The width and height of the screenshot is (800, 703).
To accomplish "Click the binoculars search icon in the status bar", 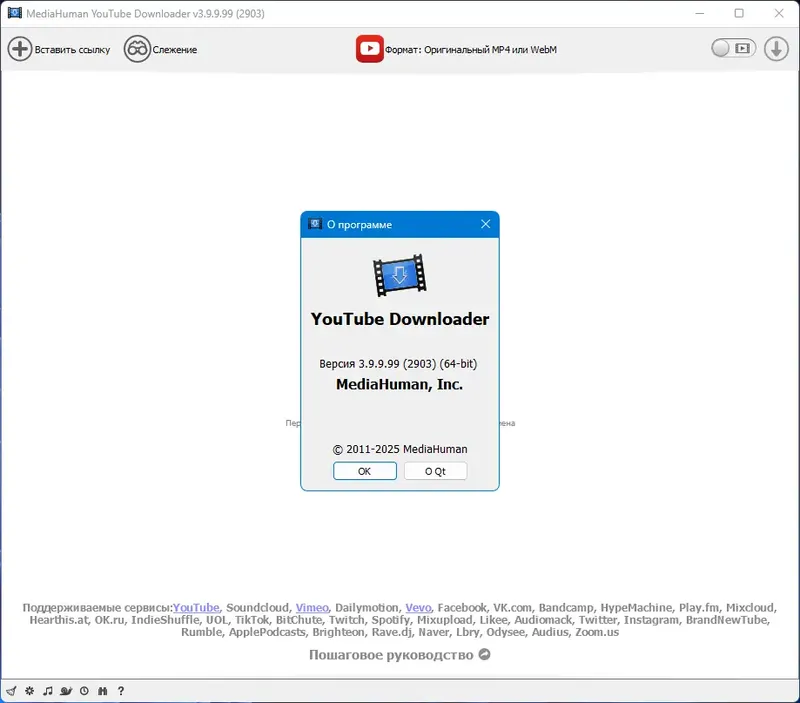I will tap(103, 691).
